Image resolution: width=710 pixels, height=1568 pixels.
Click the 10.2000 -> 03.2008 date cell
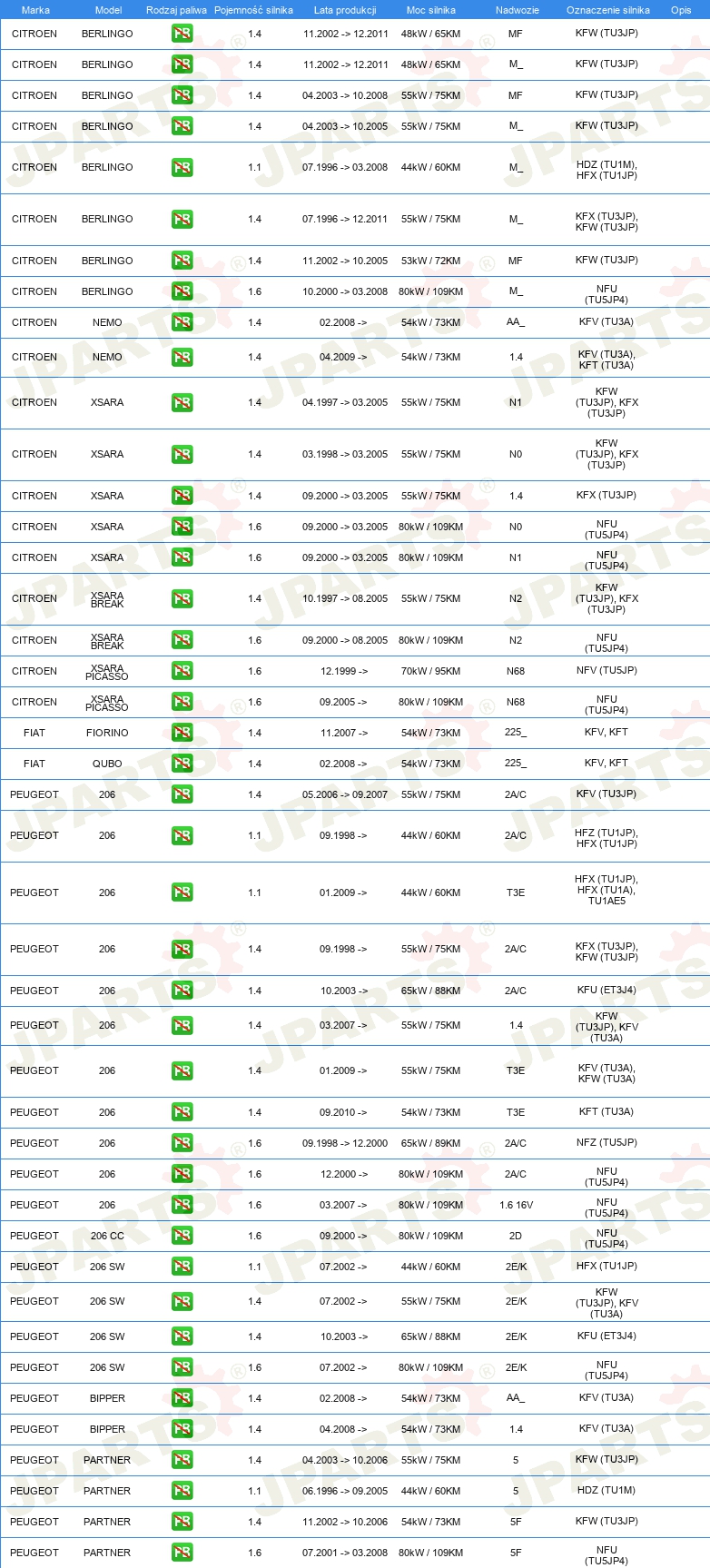pyautogui.click(x=345, y=291)
